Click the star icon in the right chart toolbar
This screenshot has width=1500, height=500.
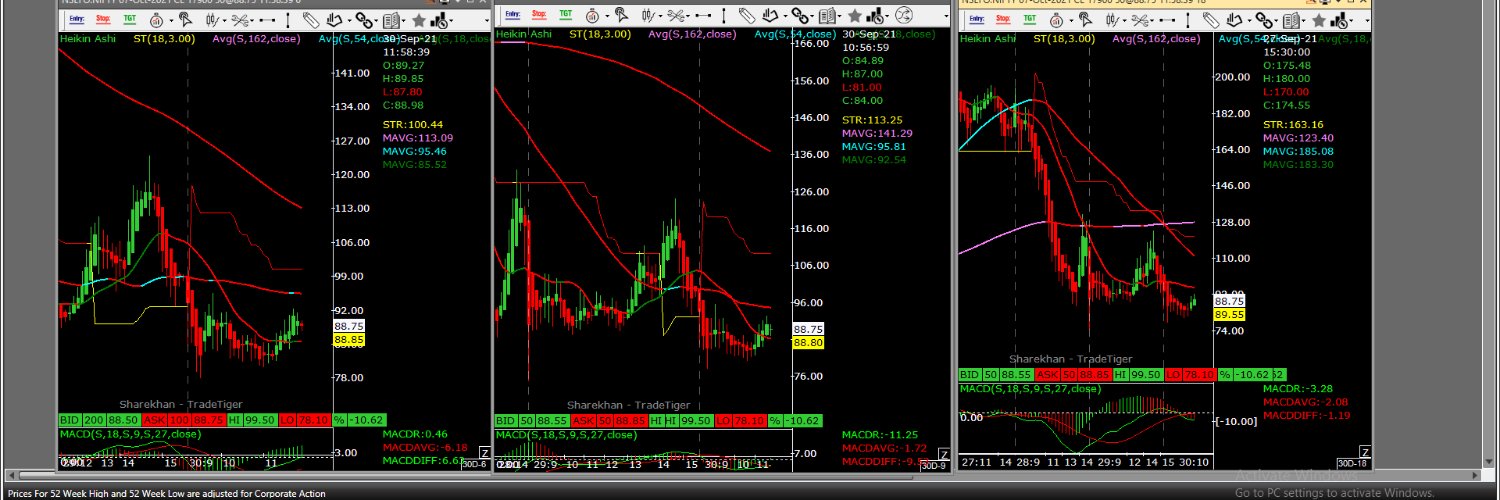point(1319,20)
